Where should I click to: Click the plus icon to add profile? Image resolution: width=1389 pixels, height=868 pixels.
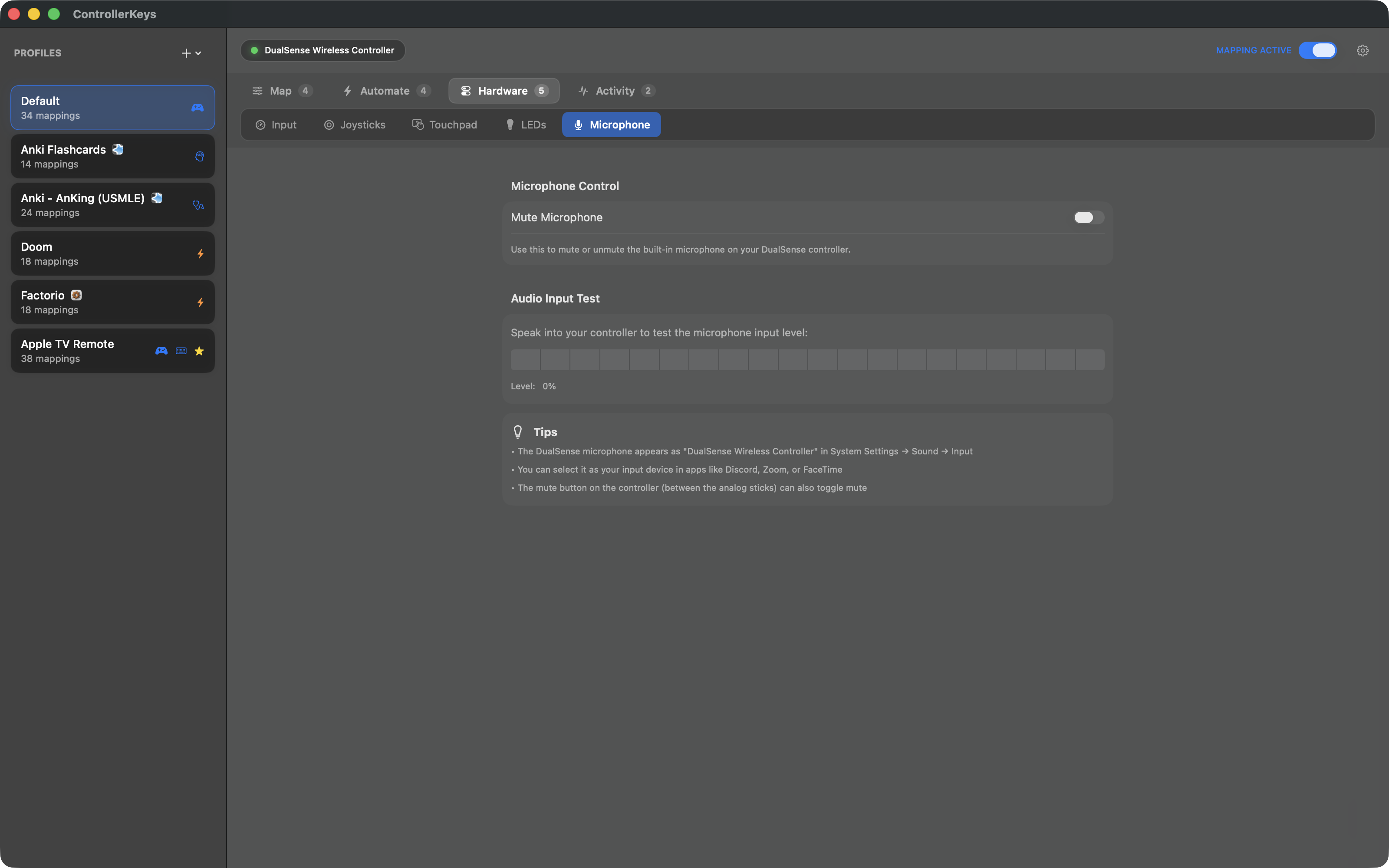[x=186, y=53]
